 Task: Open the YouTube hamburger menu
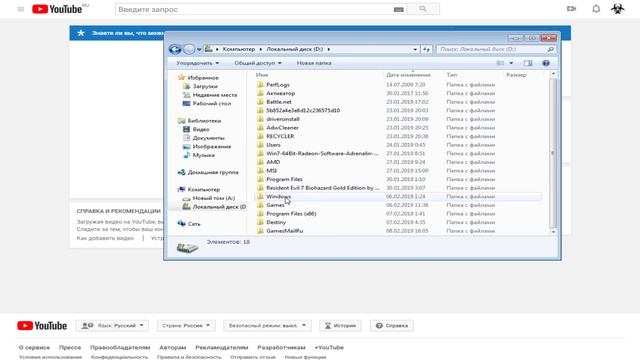click(x=21, y=9)
